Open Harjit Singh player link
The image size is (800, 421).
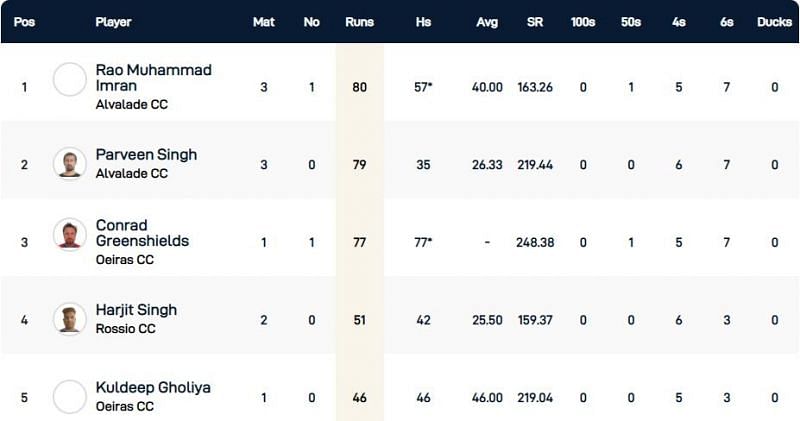click(x=139, y=311)
